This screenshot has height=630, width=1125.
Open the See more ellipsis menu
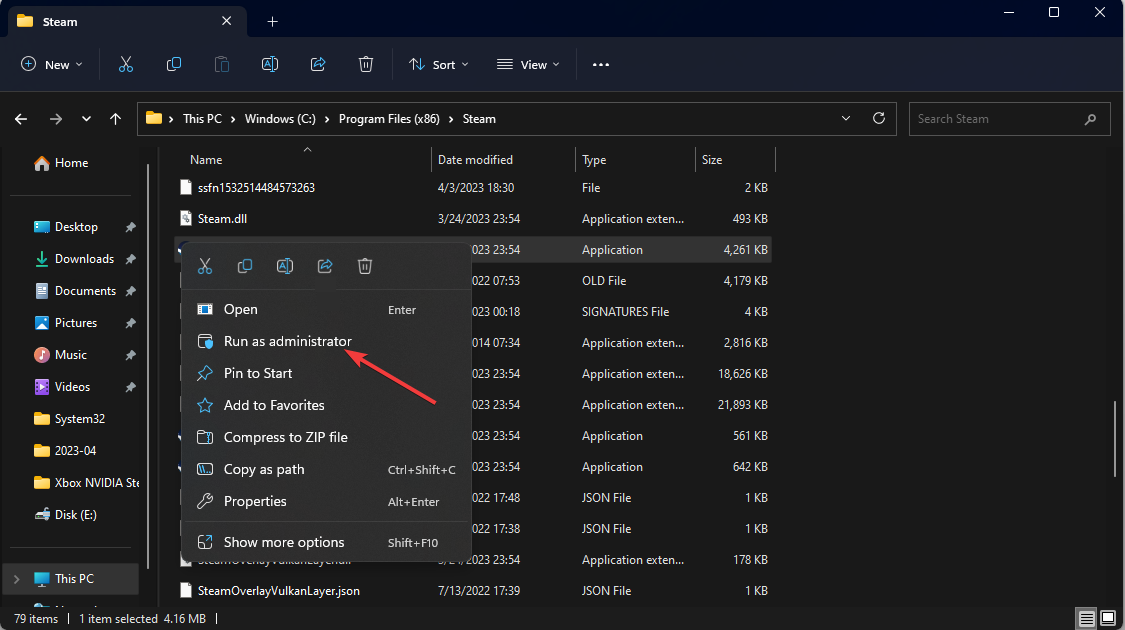click(x=601, y=65)
